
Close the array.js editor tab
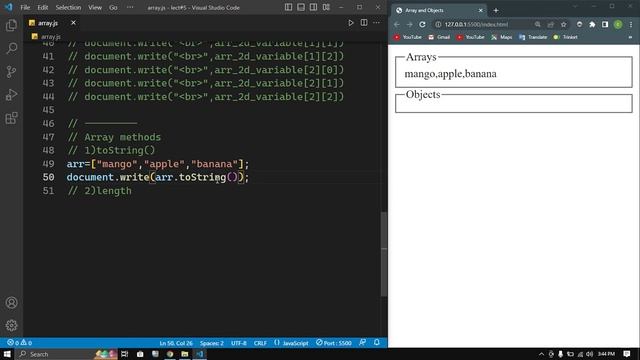[73, 23]
